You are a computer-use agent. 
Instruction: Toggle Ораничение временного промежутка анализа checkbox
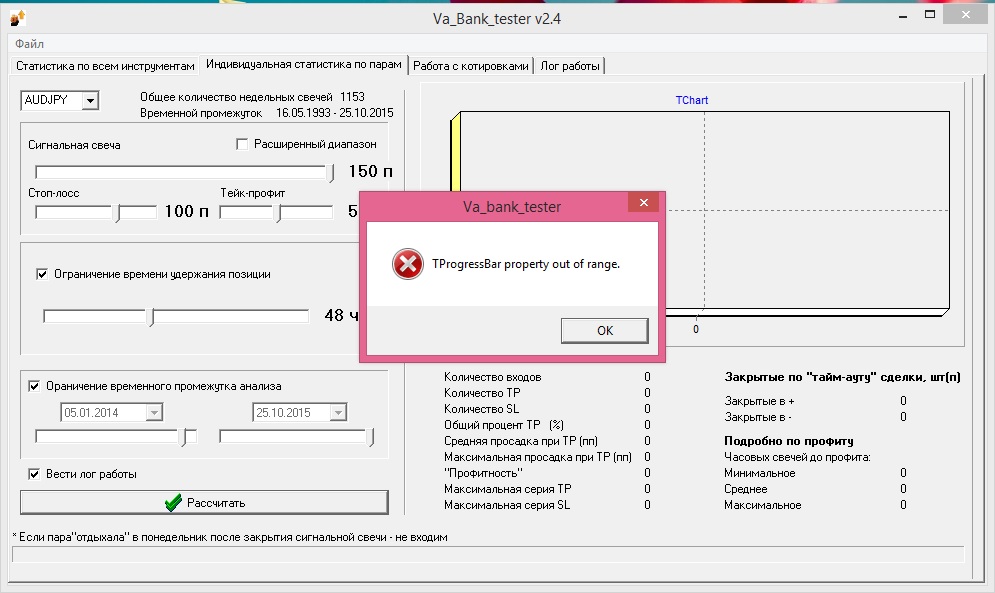coord(34,386)
